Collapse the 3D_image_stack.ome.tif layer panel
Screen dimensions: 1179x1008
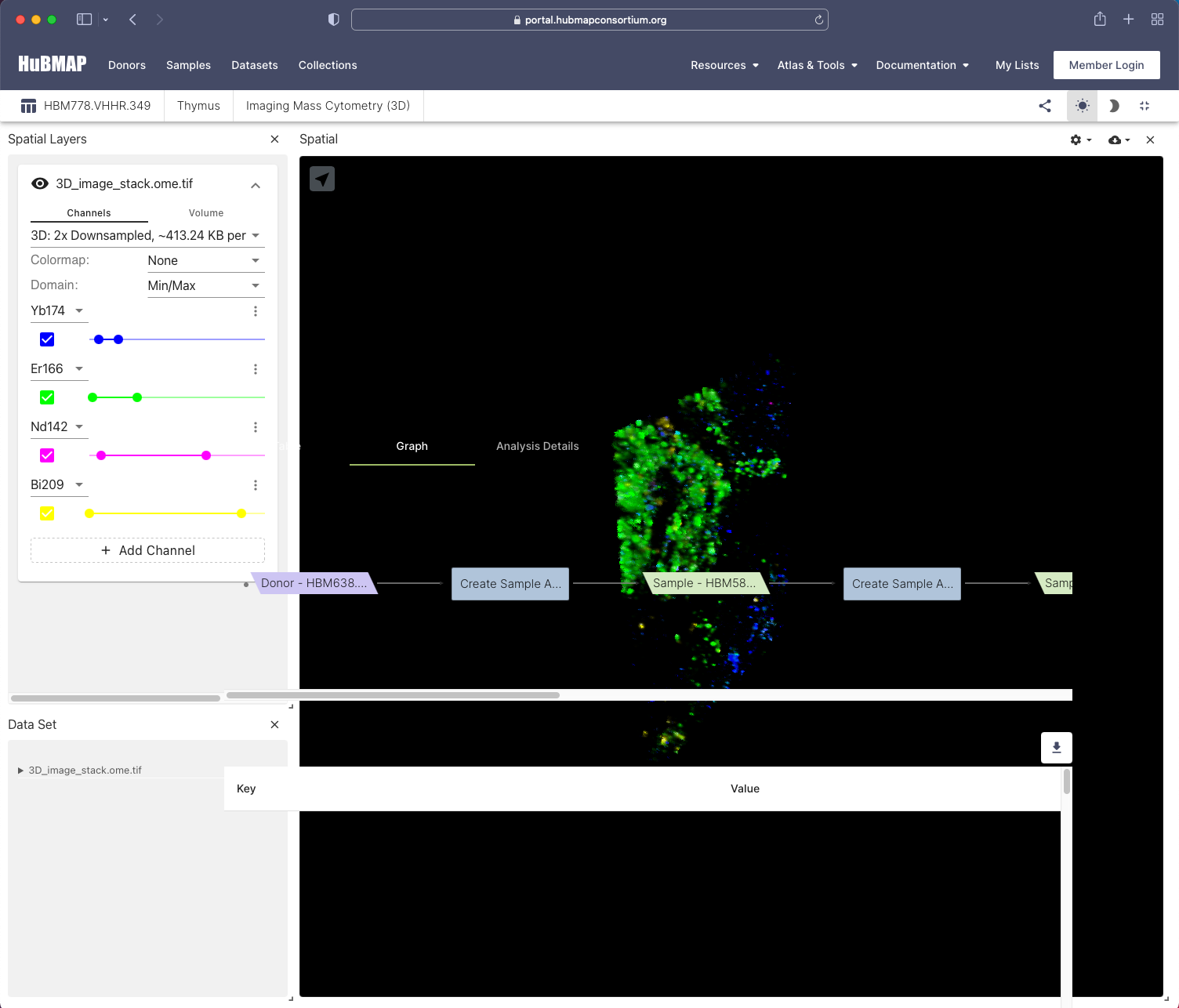tap(256, 186)
